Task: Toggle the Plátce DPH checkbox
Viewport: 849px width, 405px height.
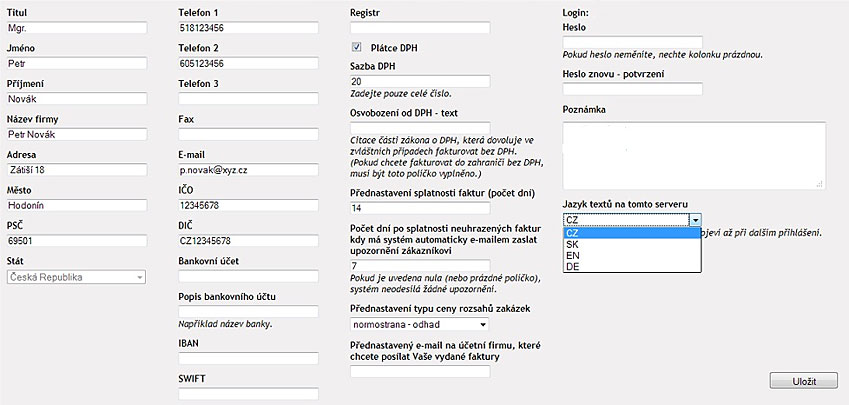Action: [356, 47]
